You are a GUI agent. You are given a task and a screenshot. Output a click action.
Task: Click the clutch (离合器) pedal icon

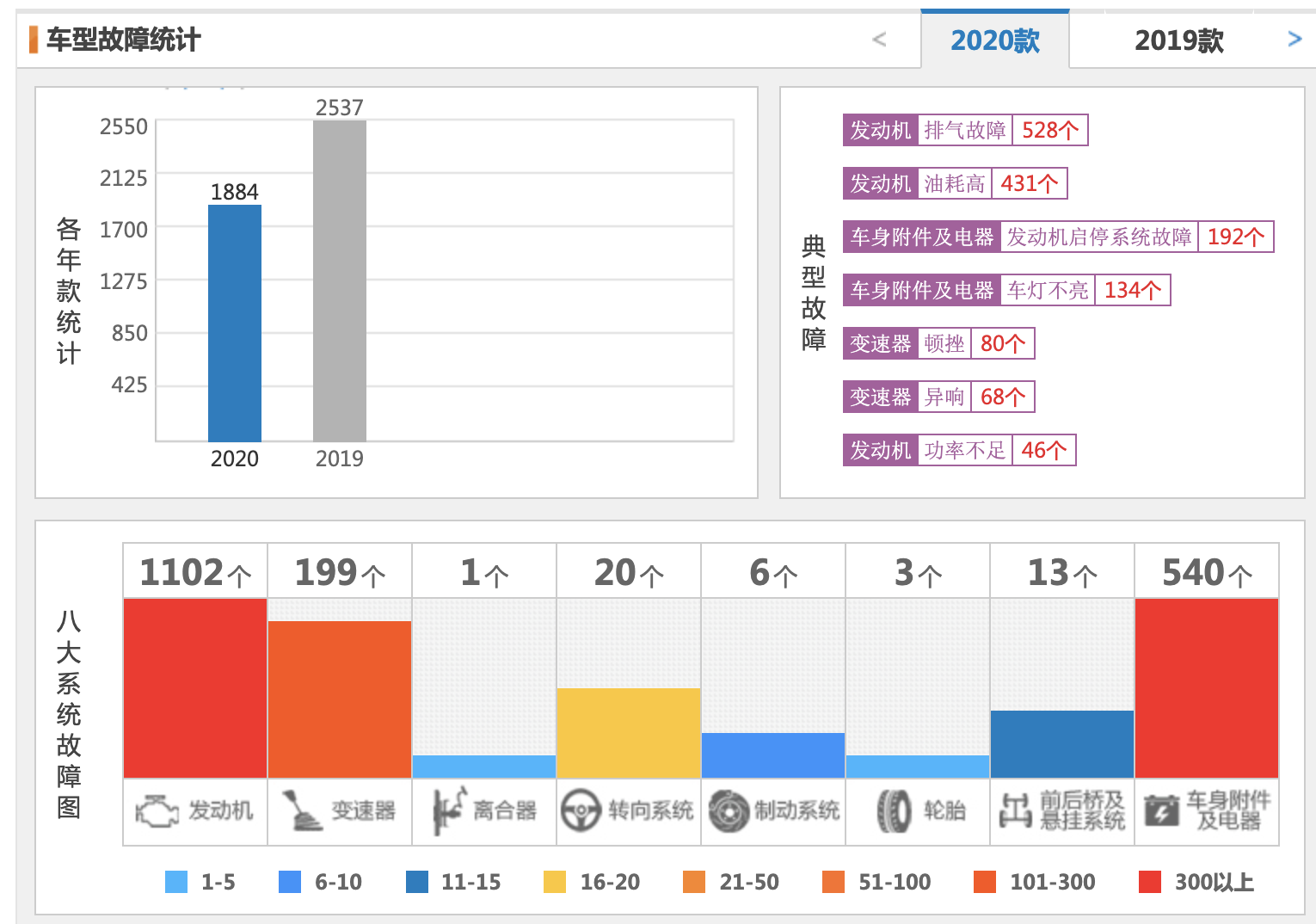pos(448,810)
